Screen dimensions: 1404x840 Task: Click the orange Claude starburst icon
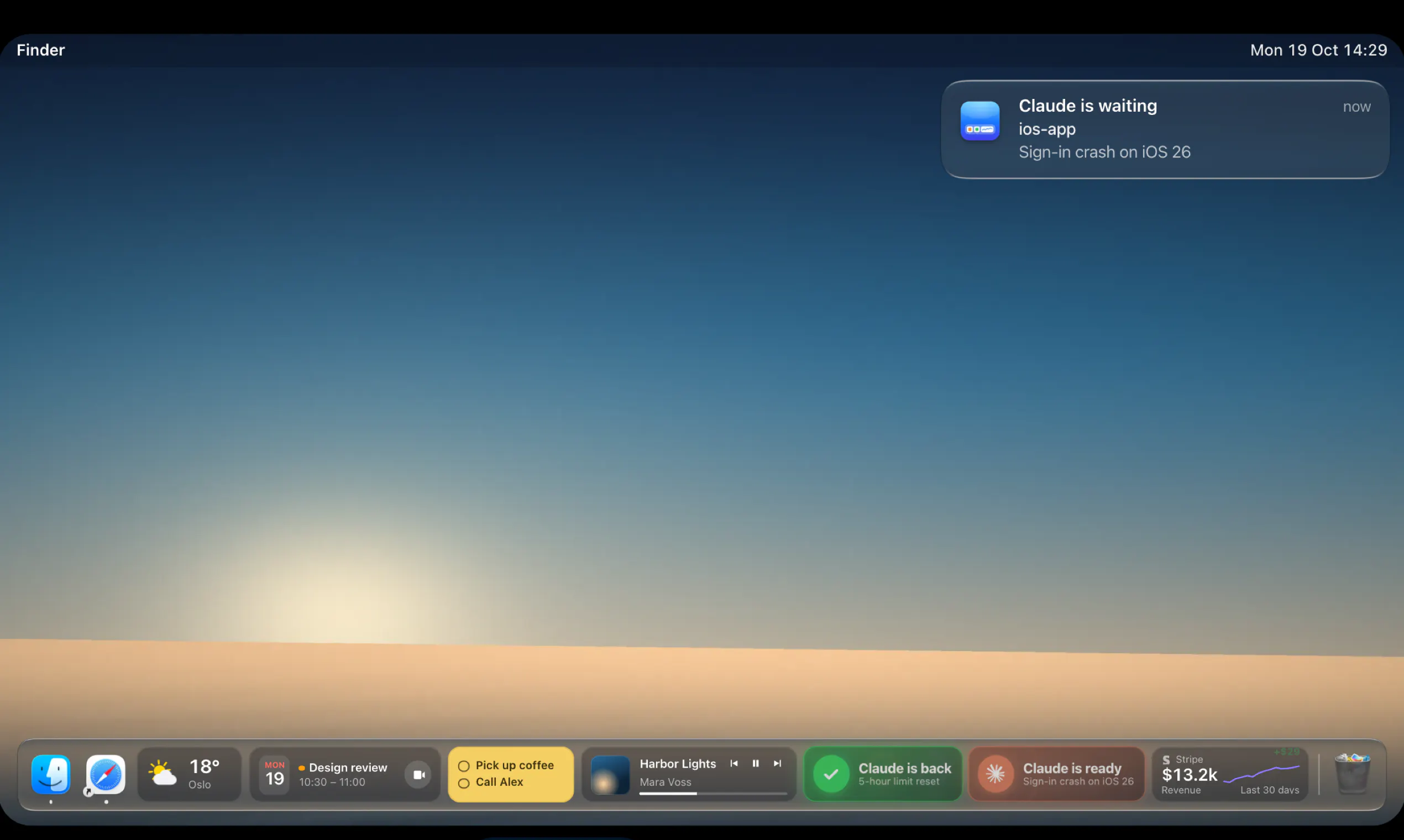pos(996,774)
